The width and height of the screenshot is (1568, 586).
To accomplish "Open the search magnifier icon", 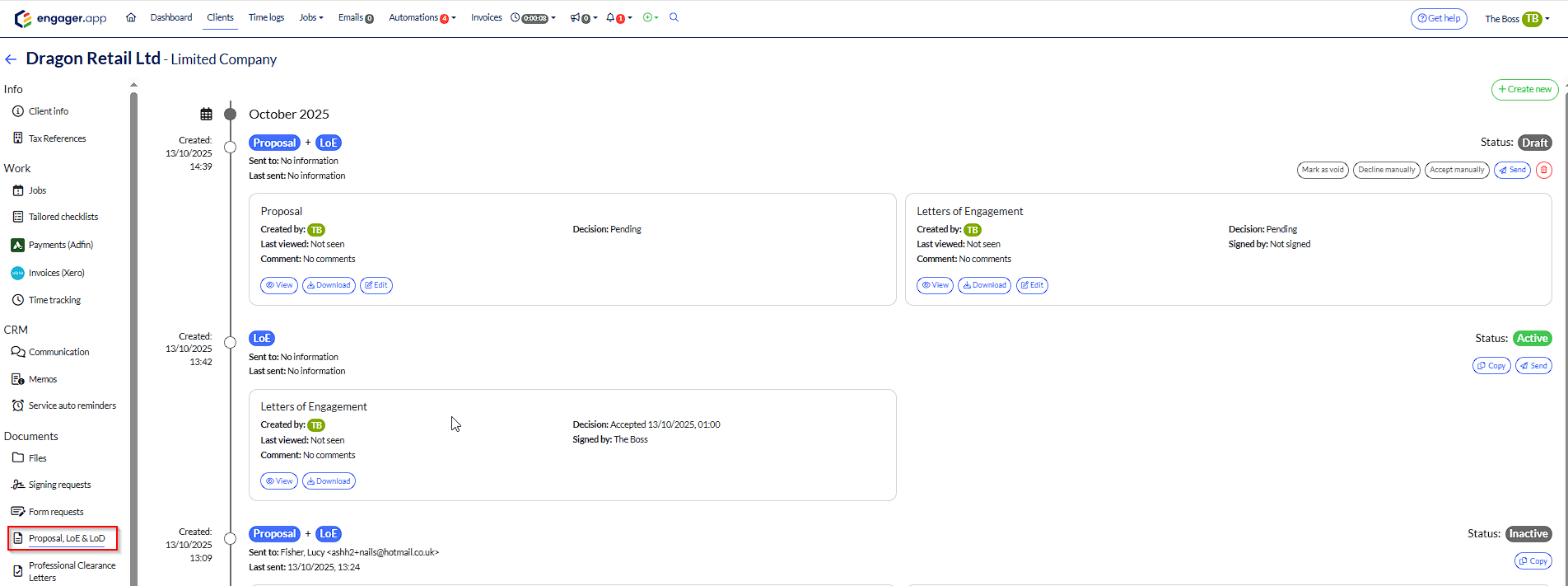I will coord(674,17).
